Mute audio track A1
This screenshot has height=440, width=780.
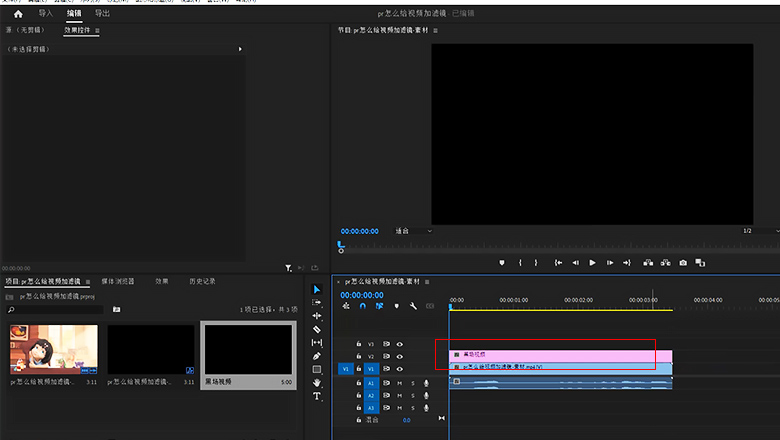400,382
